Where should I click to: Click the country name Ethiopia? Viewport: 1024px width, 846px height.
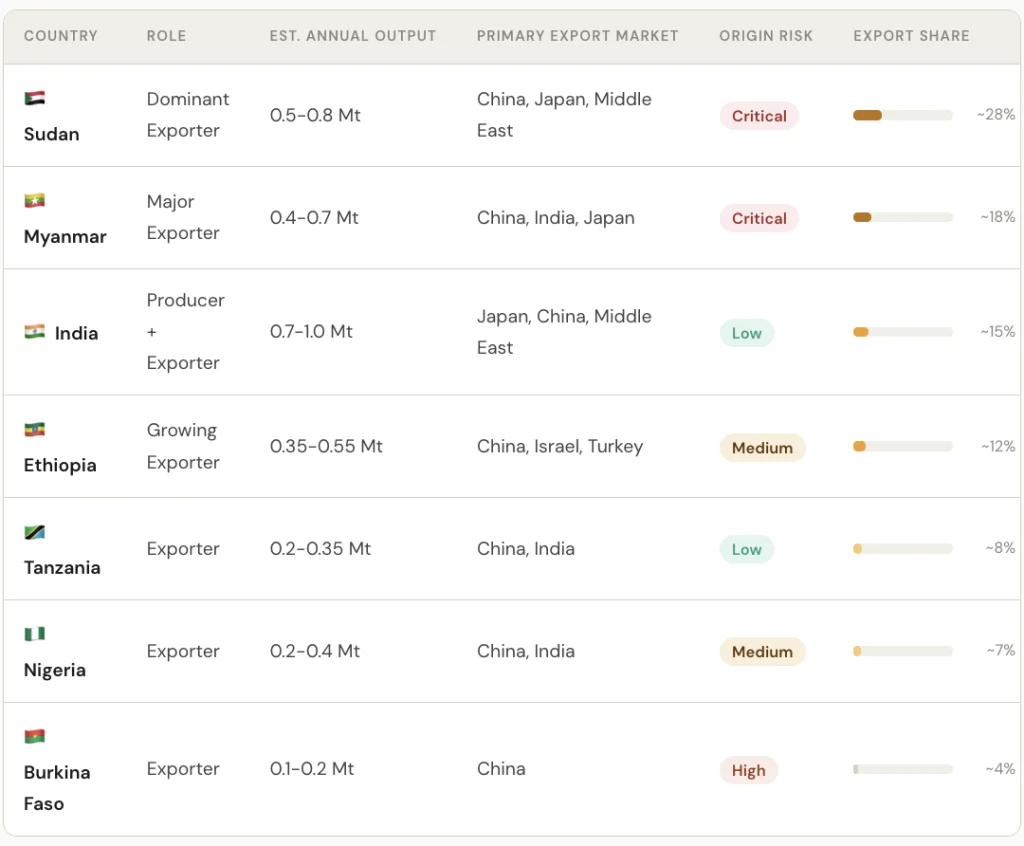click(60, 465)
